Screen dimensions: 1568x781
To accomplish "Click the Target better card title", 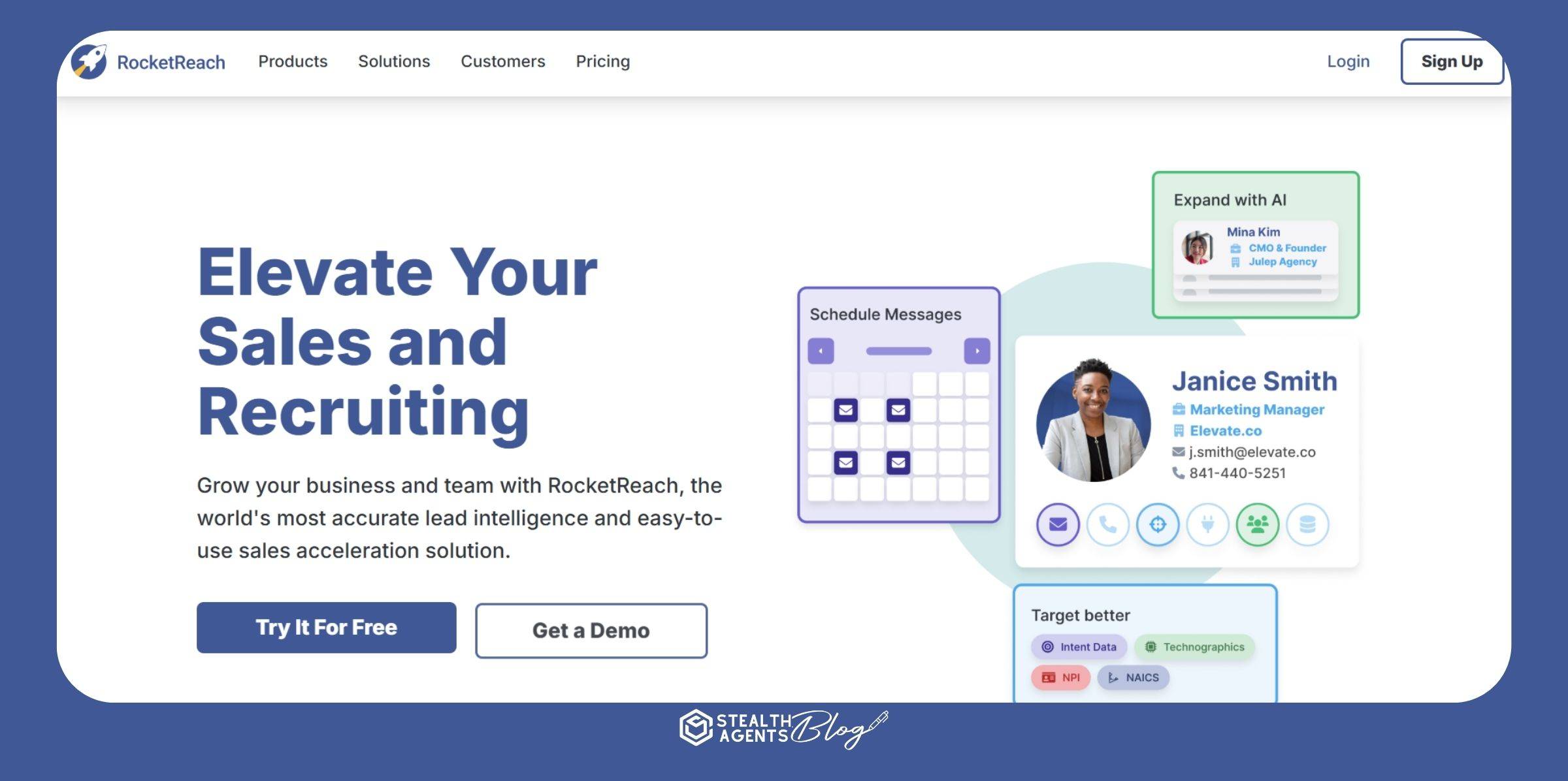I will pyautogui.click(x=1080, y=615).
